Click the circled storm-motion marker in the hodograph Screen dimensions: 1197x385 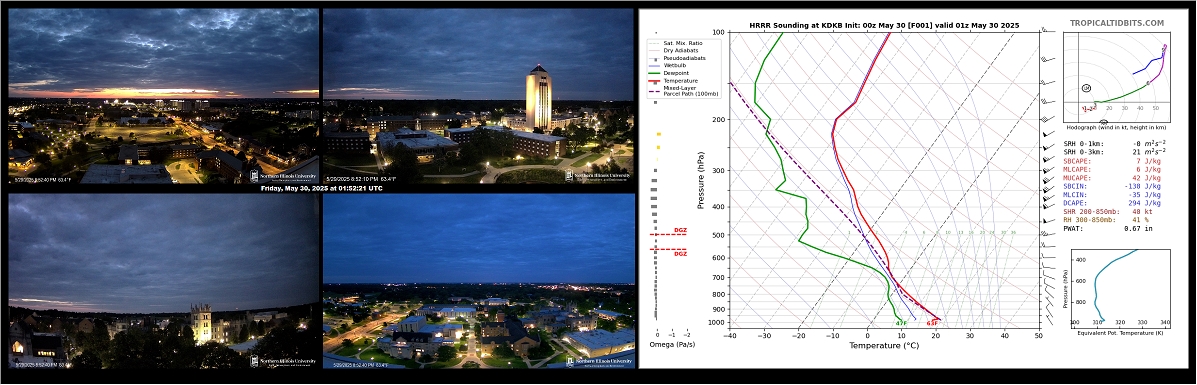click(x=1086, y=89)
